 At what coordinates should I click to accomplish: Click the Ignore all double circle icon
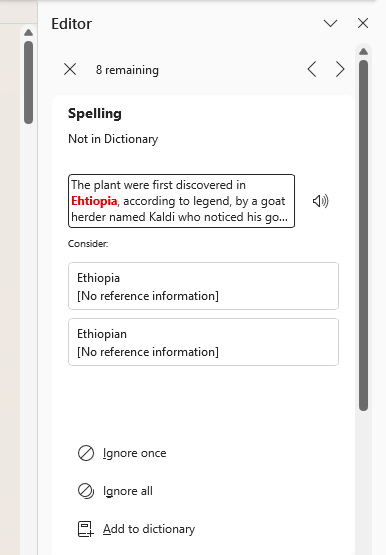[86, 491]
